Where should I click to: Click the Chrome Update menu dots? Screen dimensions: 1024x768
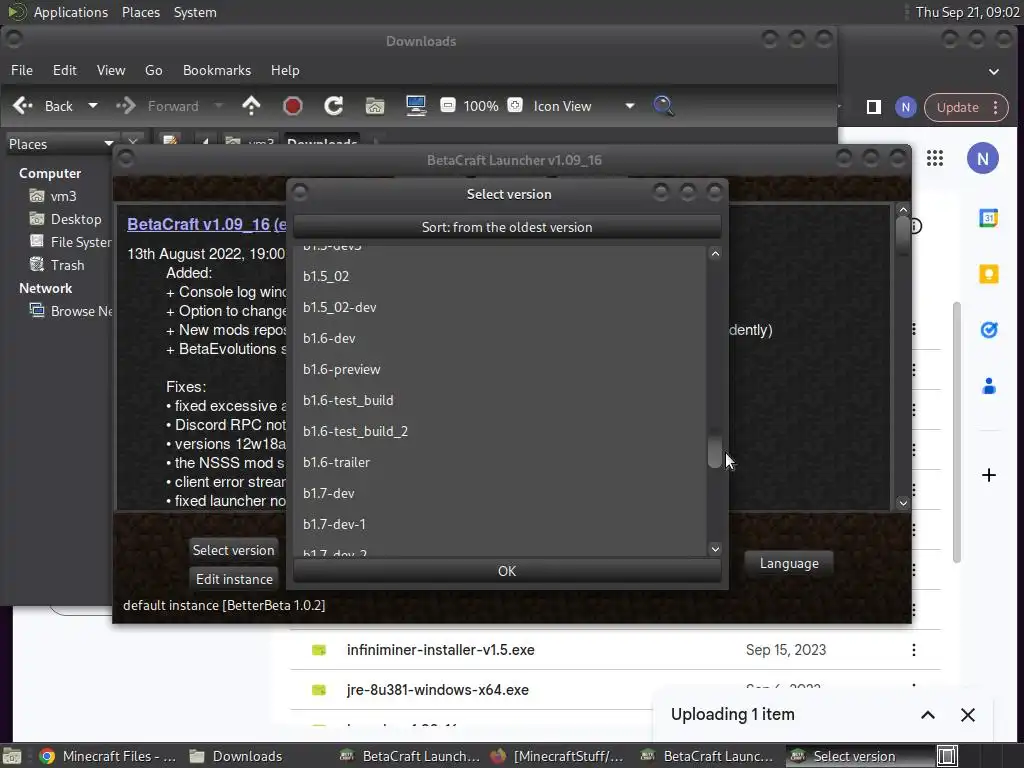pyautogui.click(x=995, y=107)
